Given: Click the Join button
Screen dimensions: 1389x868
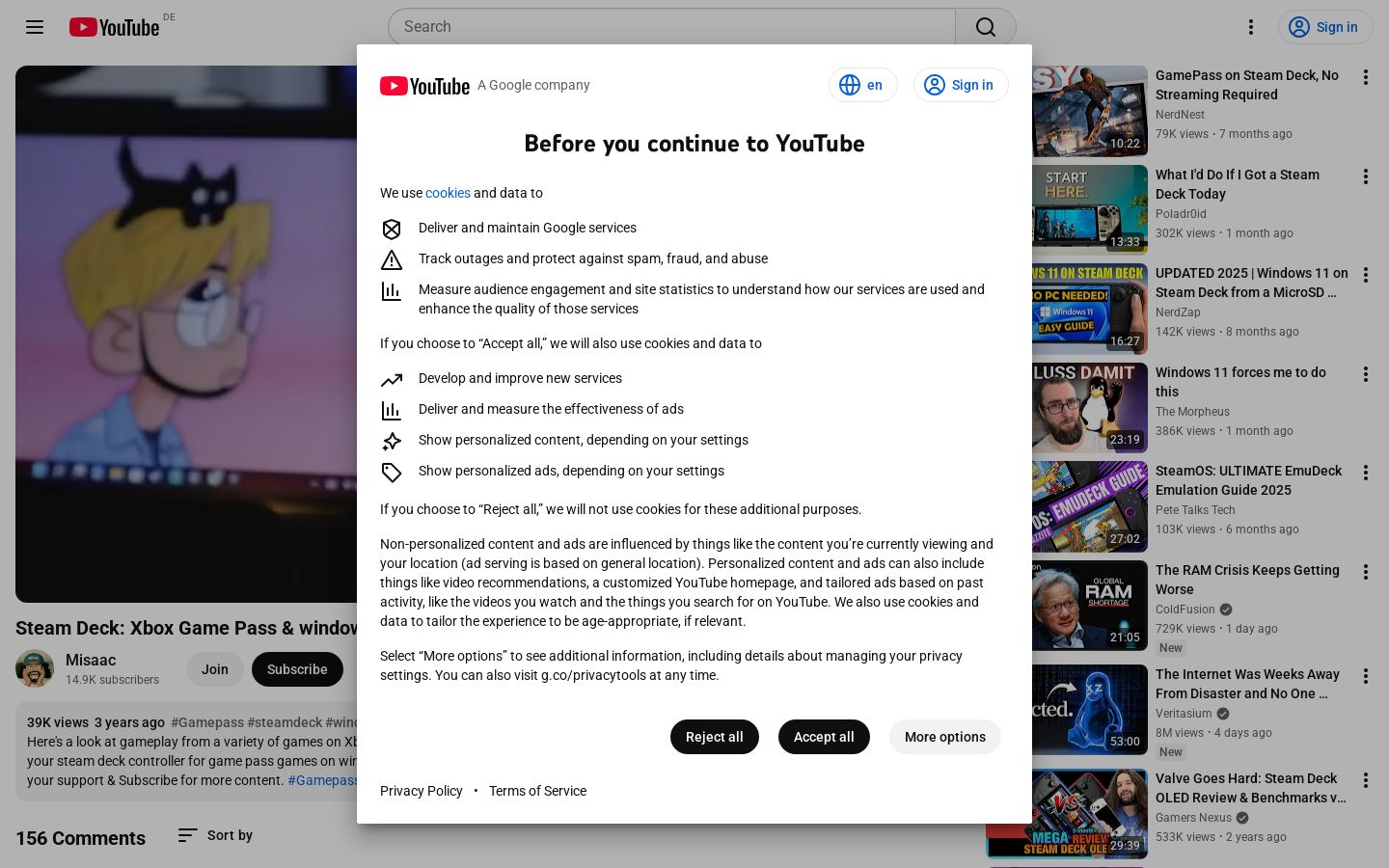Looking at the screenshot, I should 215,669.
